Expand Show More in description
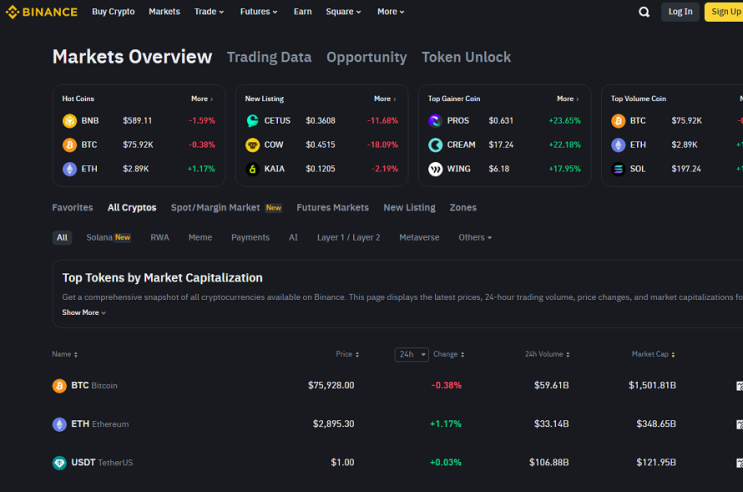Image resolution: width=743 pixels, height=492 pixels. 84,313
